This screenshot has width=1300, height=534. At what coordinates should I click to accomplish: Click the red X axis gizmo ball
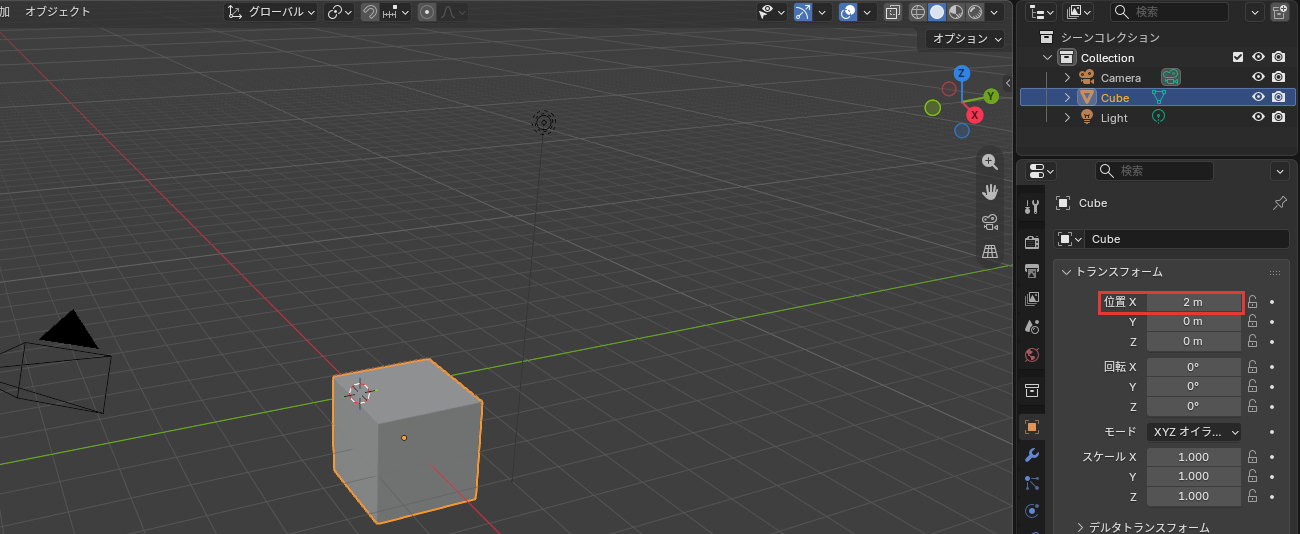tap(974, 115)
